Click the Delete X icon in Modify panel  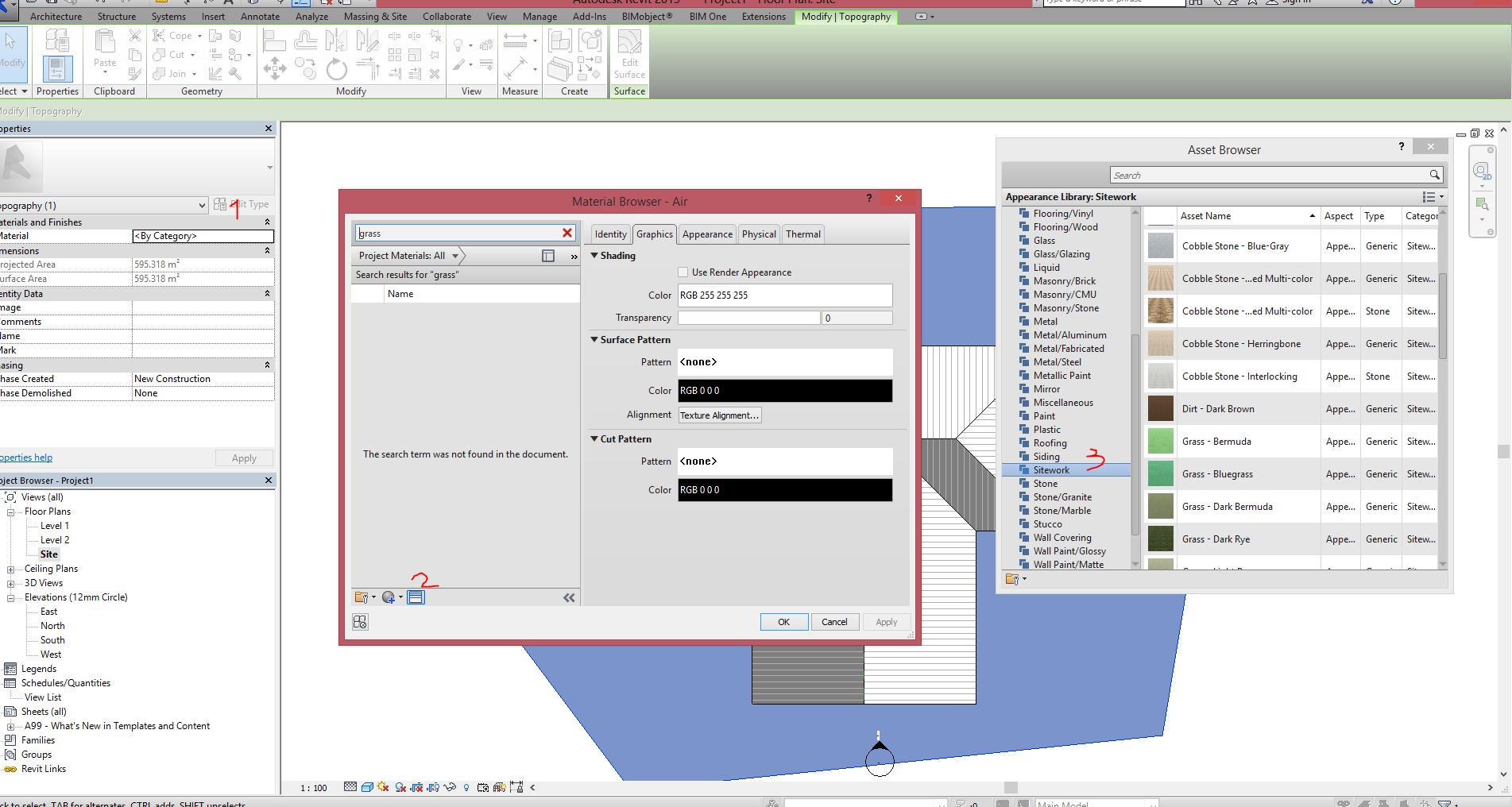coord(435,74)
